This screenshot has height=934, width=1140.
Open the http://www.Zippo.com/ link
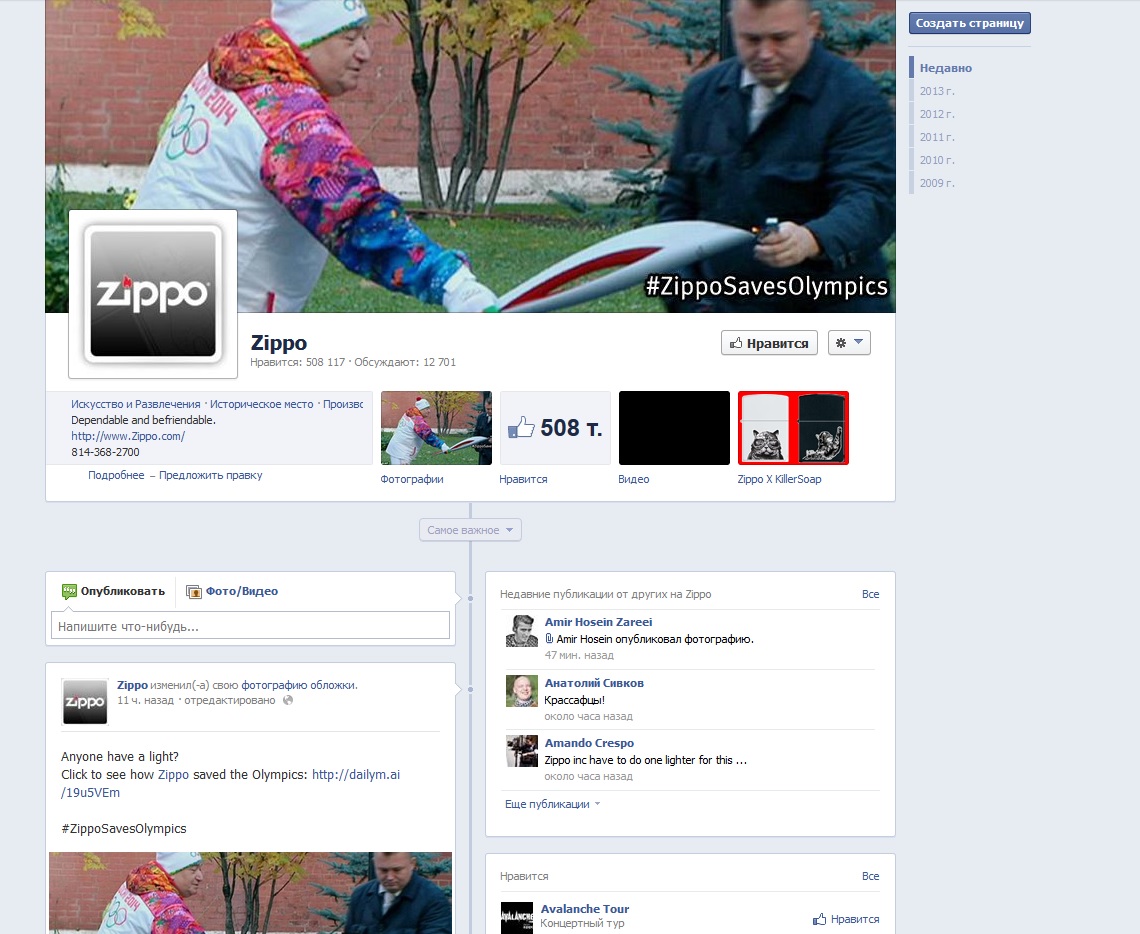pyautogui.click(x=128, y=436)
